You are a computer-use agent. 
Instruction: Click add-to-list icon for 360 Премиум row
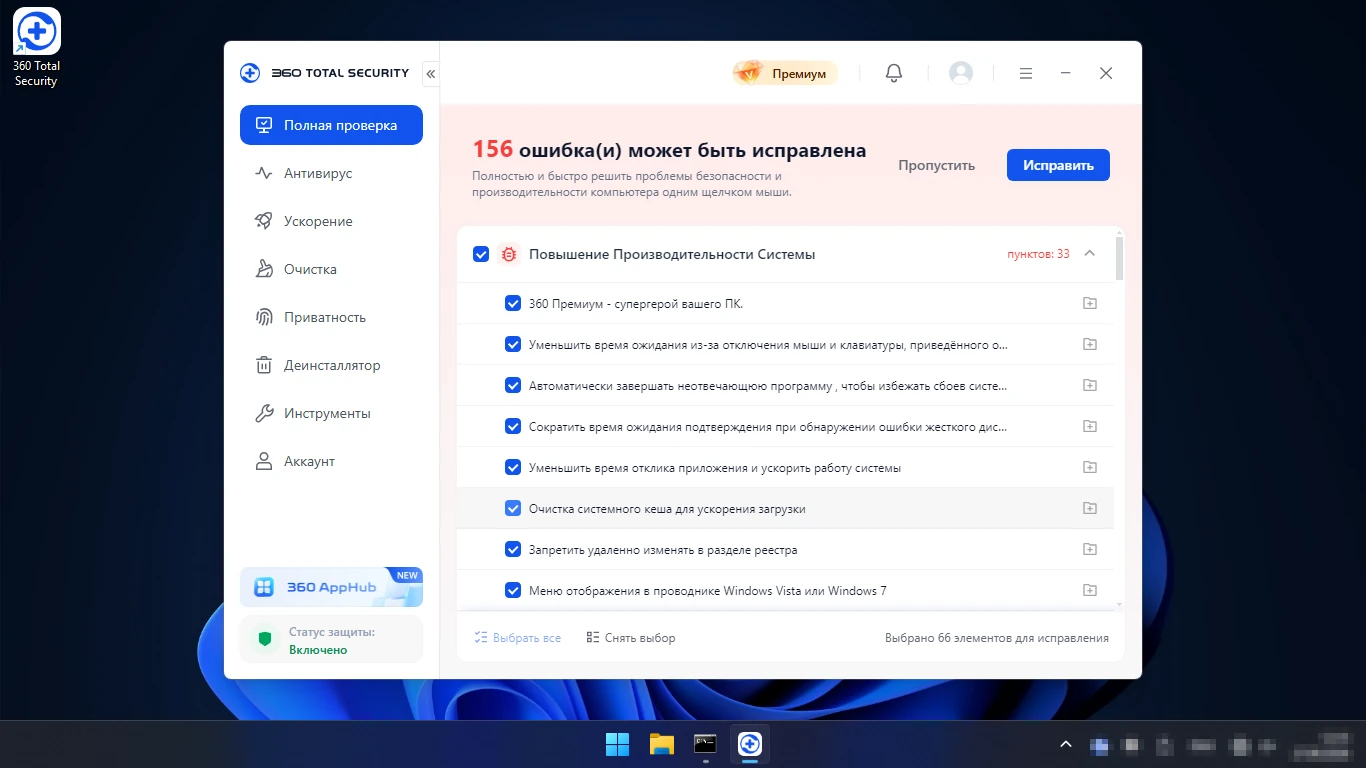tap(1090, 303)
